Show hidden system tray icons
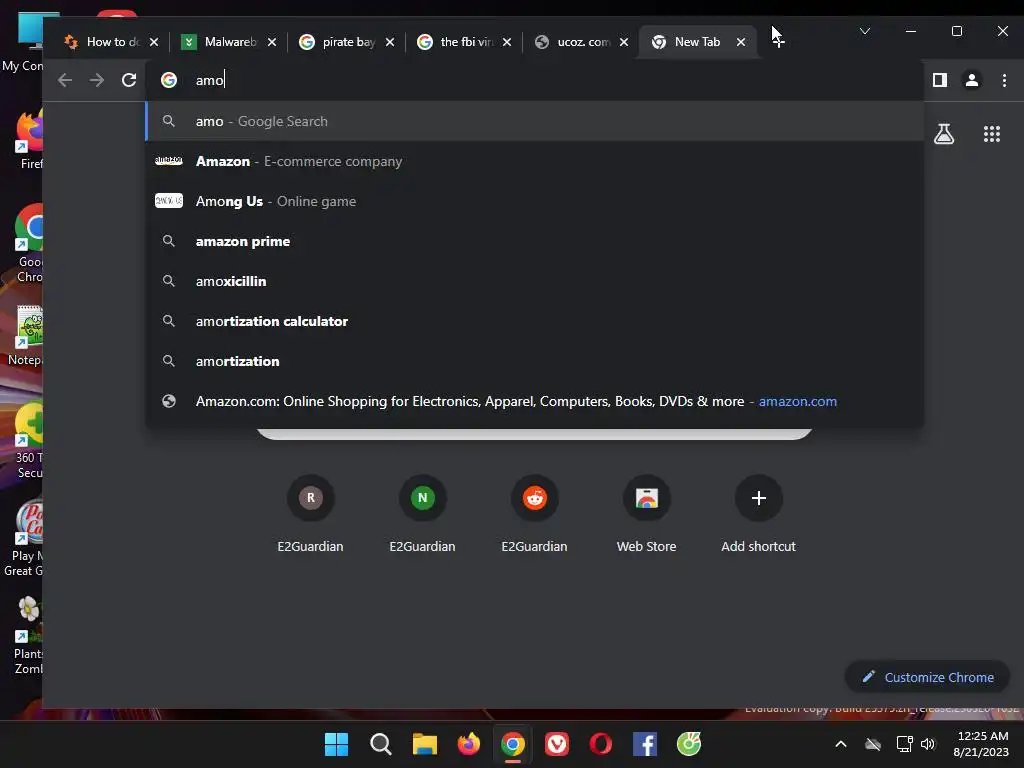The height and width of the screenshot is (768, 1024). (x=841, y=744)
